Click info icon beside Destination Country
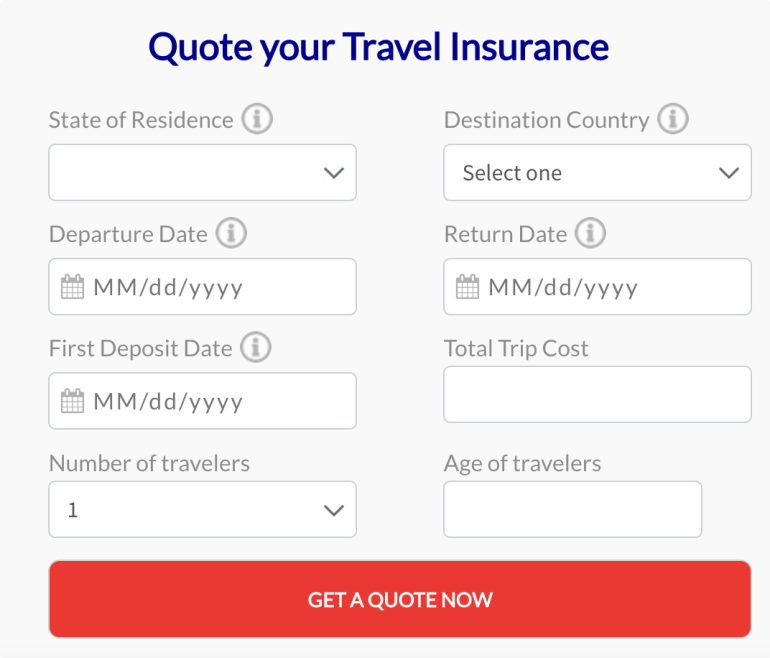The image size is (770, 658). [x=673, y=120]
